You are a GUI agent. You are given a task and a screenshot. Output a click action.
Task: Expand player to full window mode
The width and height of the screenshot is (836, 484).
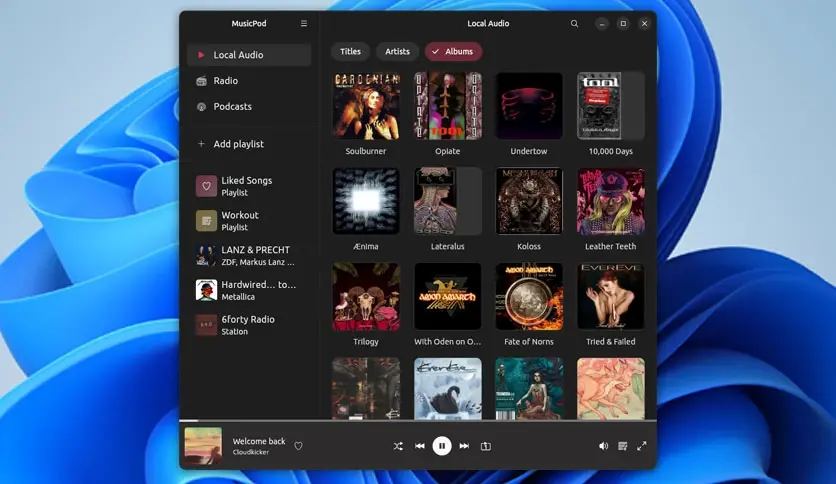click(642, 446)
